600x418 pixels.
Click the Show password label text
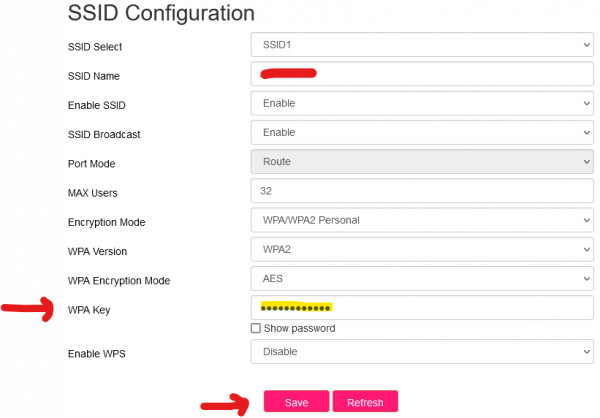[x=299, y=328]
